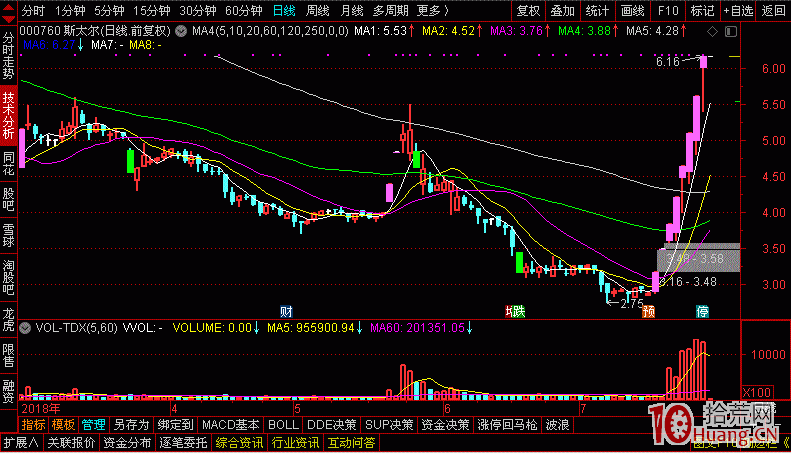Image resolution: width=791 pixels, height=454 pixels.
Task: Open 龙虎 in the left sidebar
Action: pyautogui.click(x=9, y=319)
